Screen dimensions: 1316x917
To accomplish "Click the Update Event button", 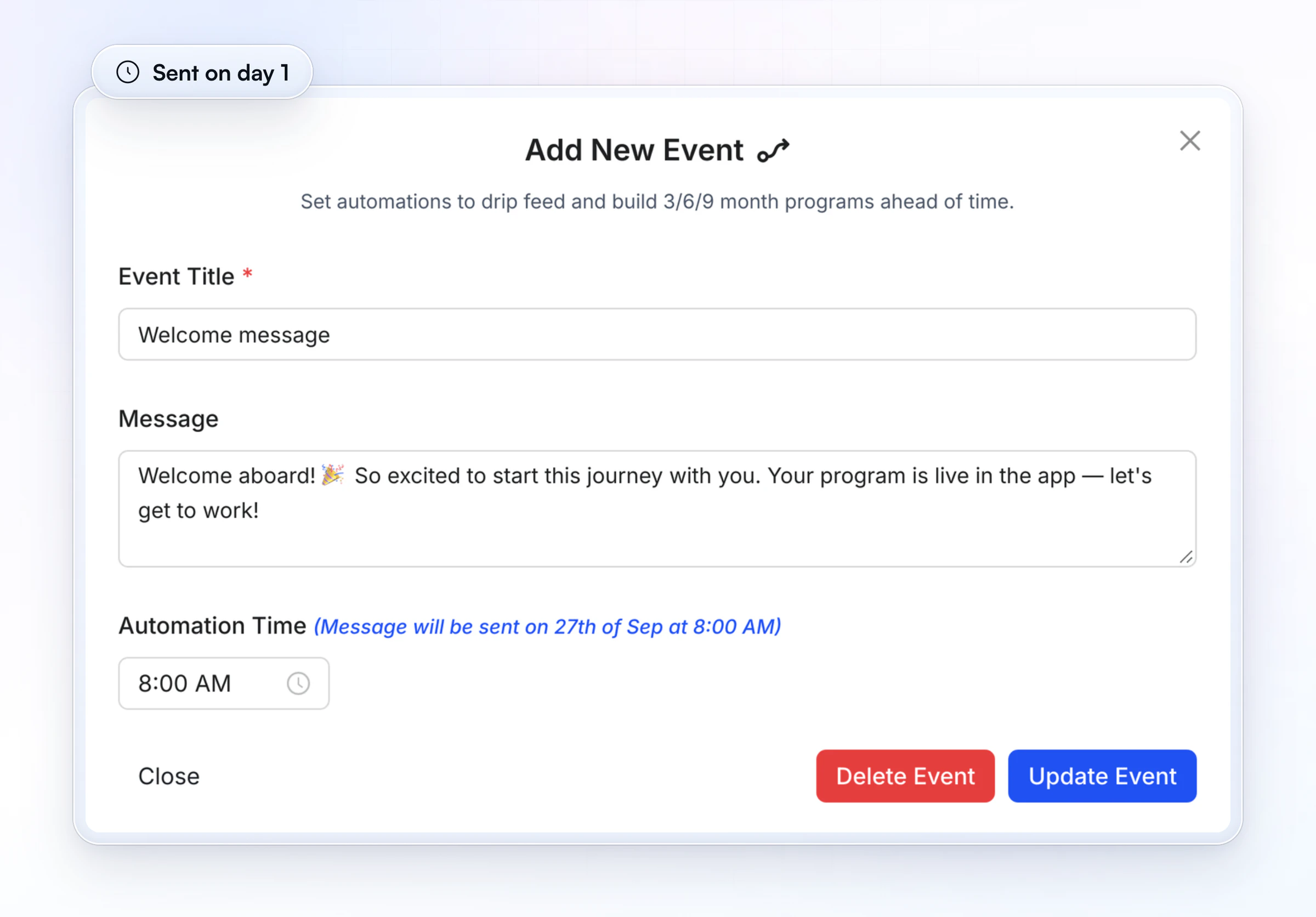I will point(1102,776).
